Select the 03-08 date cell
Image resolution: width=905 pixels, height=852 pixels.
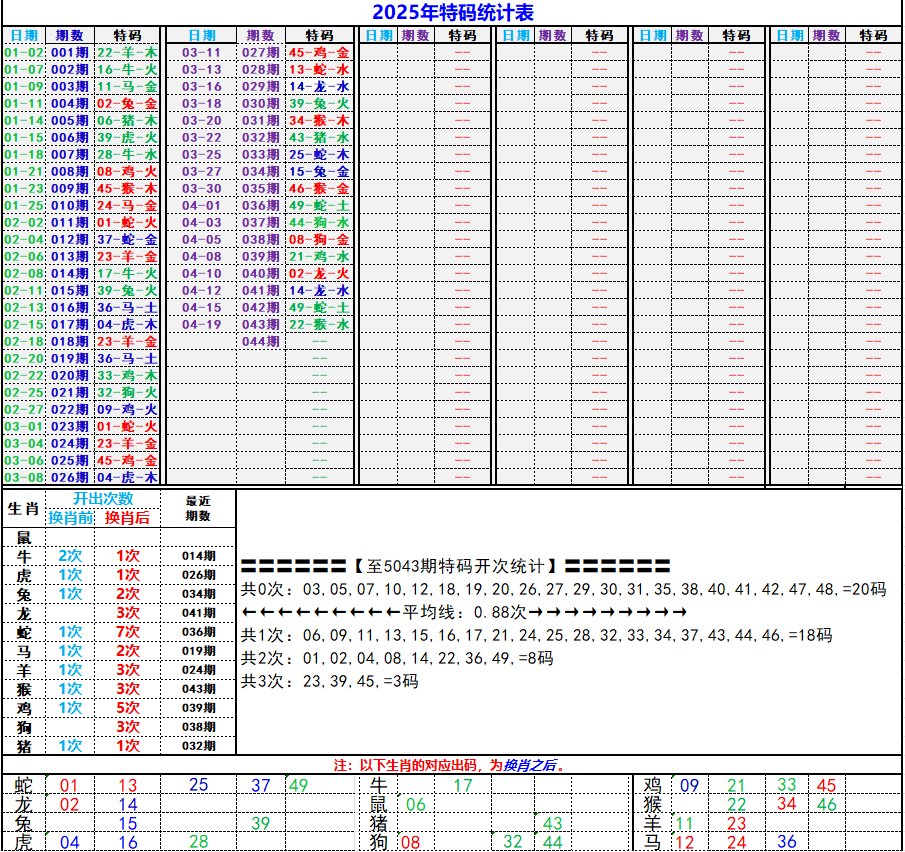[24, 478]
